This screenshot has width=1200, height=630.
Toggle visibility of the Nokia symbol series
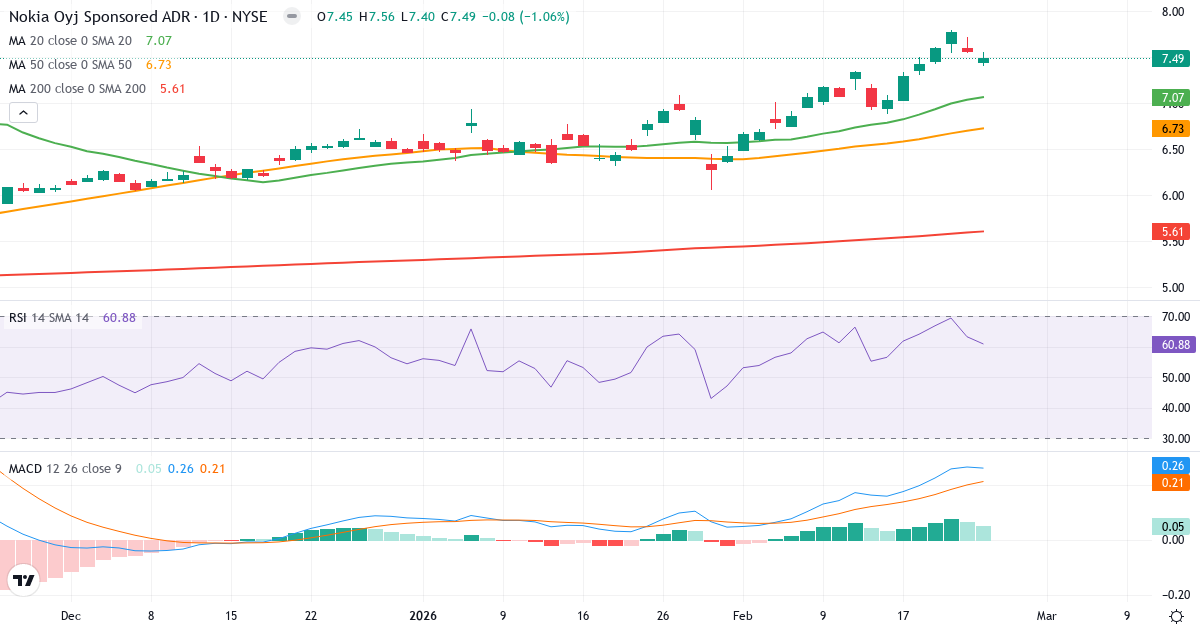click(291, 16)
